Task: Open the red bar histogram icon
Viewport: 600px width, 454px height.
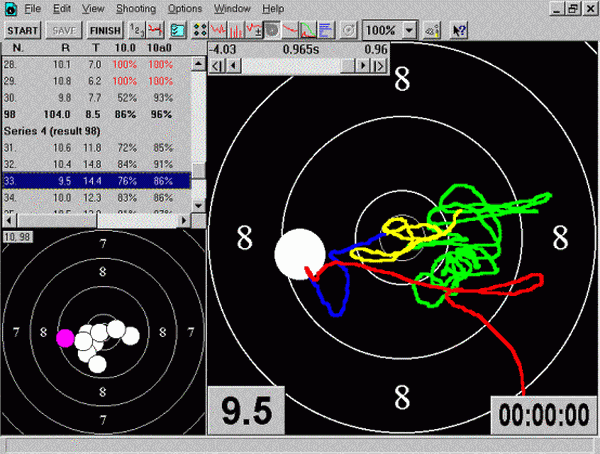Action: click(x=236, y=30)
